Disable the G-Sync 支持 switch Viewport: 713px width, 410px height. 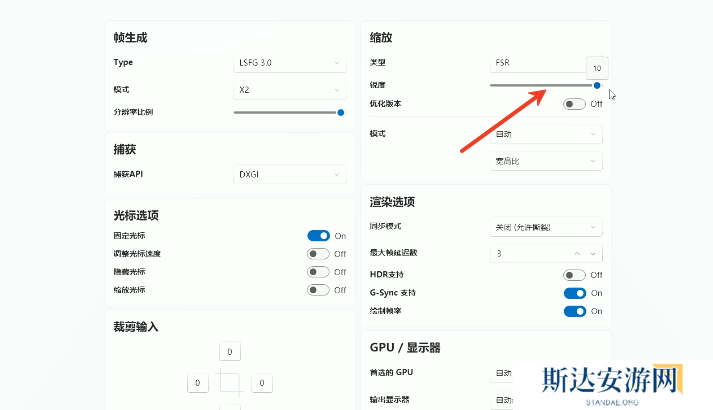coord(574,293)
